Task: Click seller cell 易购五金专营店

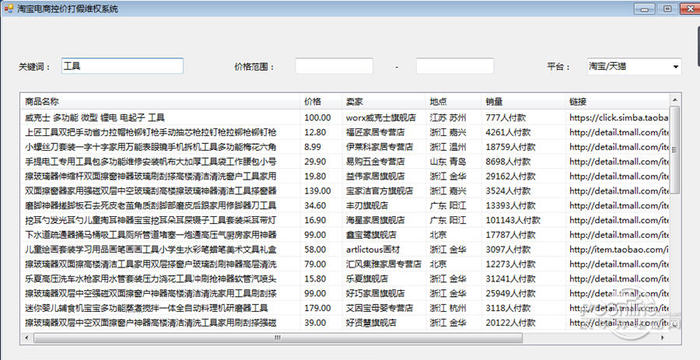Action: 375,161
